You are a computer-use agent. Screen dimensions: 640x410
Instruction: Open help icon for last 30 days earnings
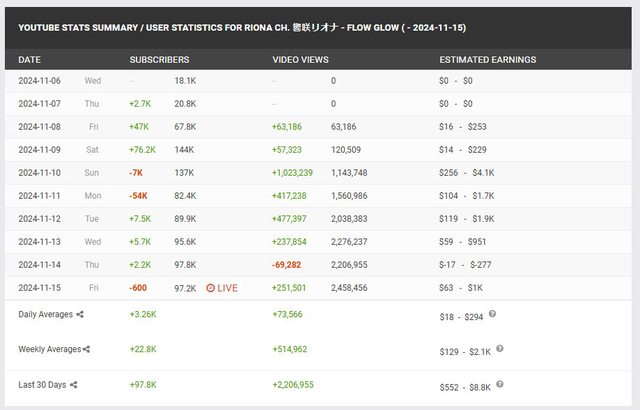point(501,384)
